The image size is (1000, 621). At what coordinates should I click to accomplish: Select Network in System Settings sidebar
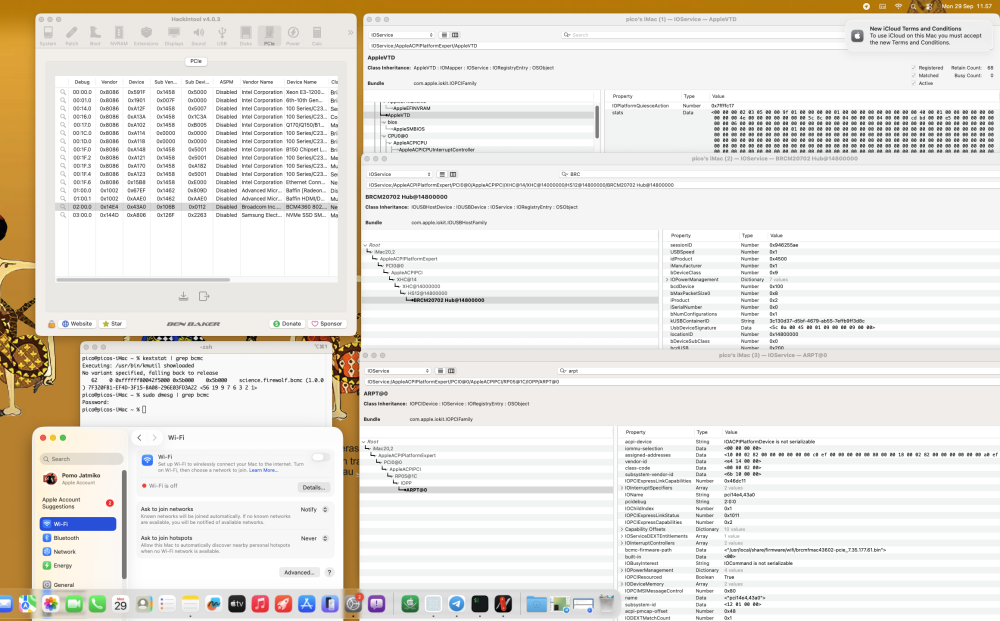pyautogui.click(x=78, y=552)
